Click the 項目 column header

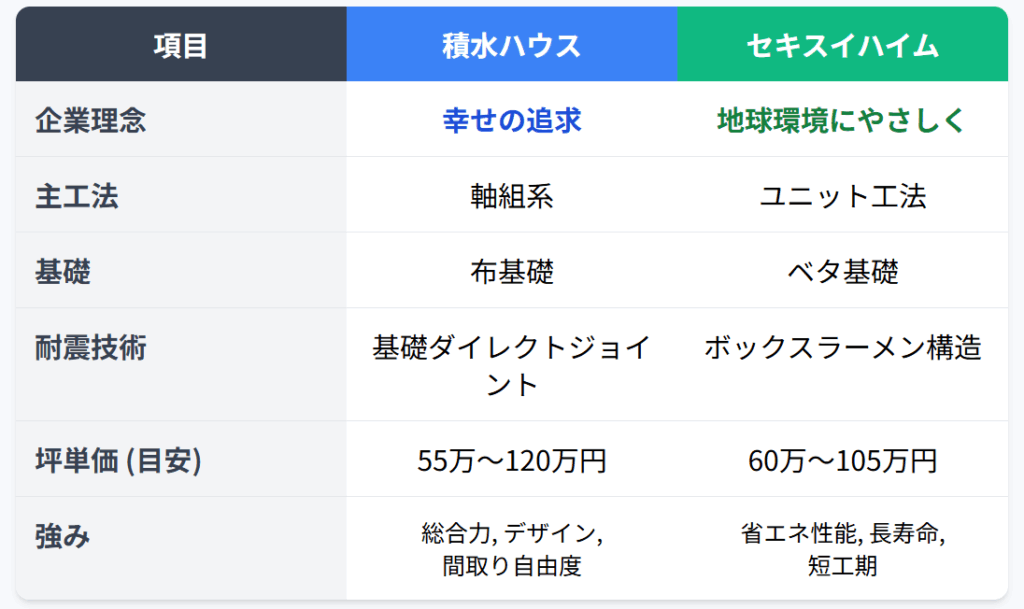tap(181, 45)
